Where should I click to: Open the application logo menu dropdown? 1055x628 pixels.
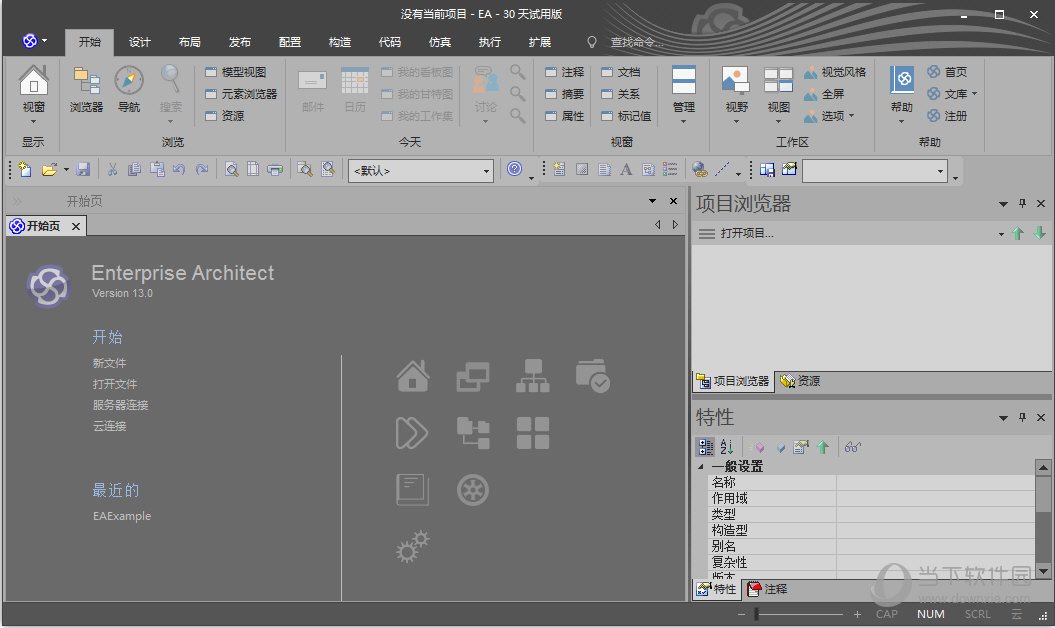point(35,41)
